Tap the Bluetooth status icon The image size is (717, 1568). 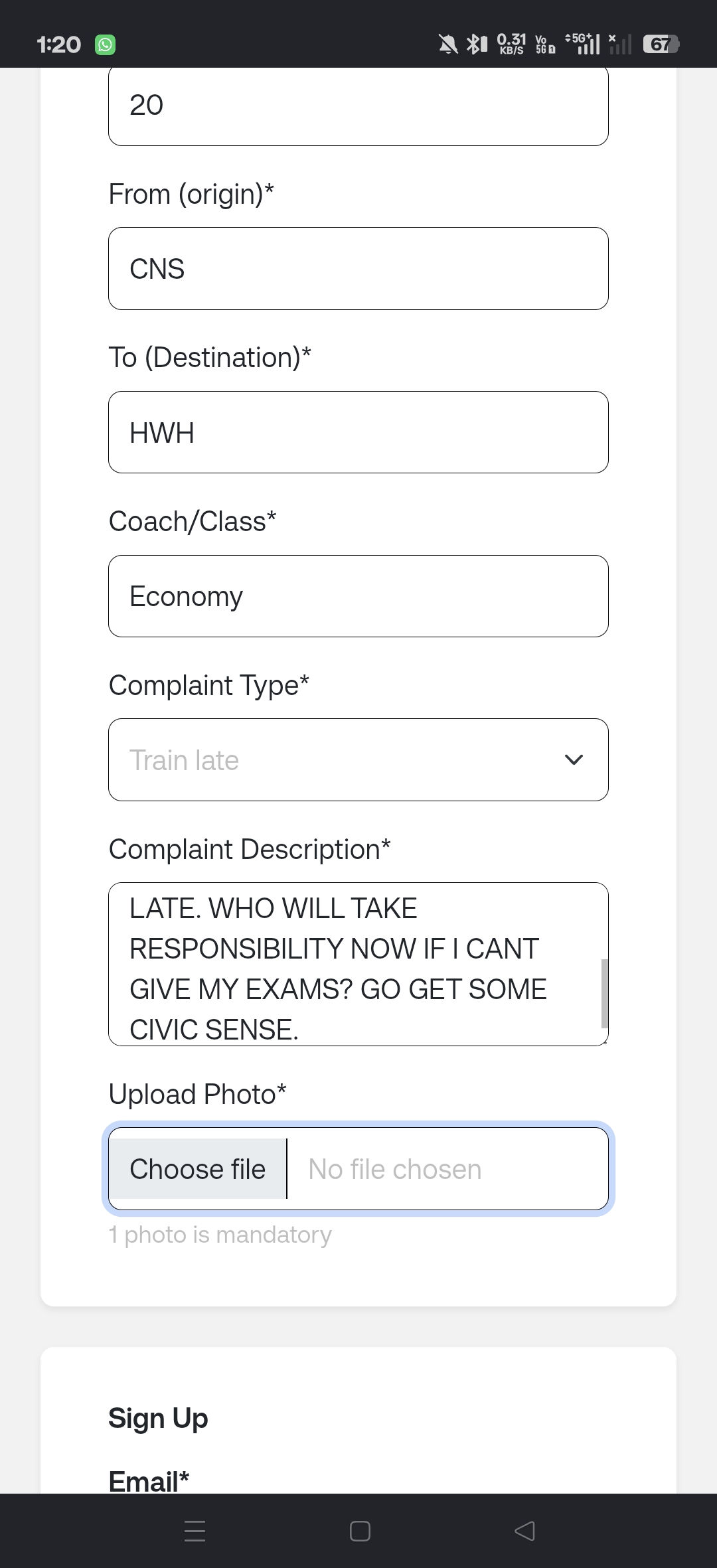(x=476, y=44)
